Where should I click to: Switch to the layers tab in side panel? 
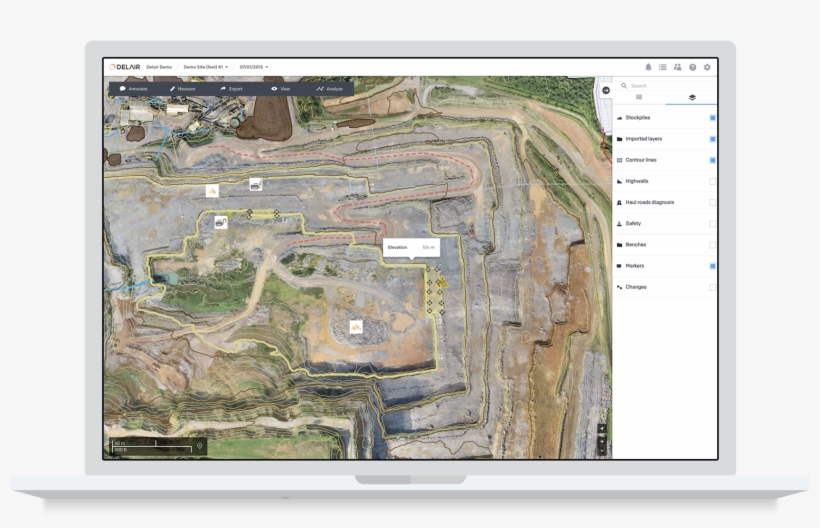pyautogui.click(x=692, y=98)
